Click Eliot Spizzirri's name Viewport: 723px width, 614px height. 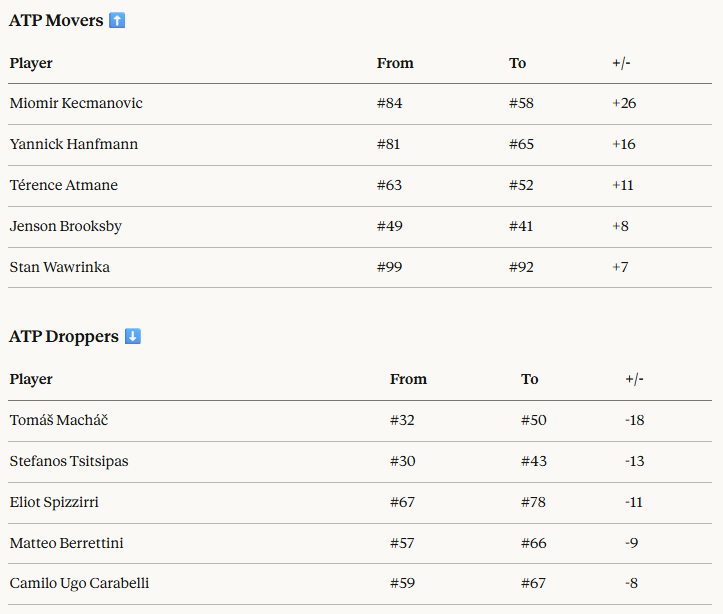[x=54, y=502]
